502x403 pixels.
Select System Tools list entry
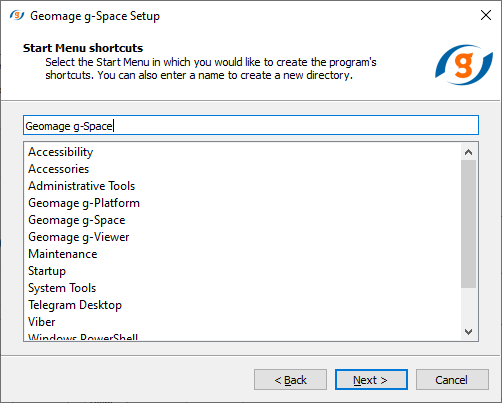pos(62,288)
